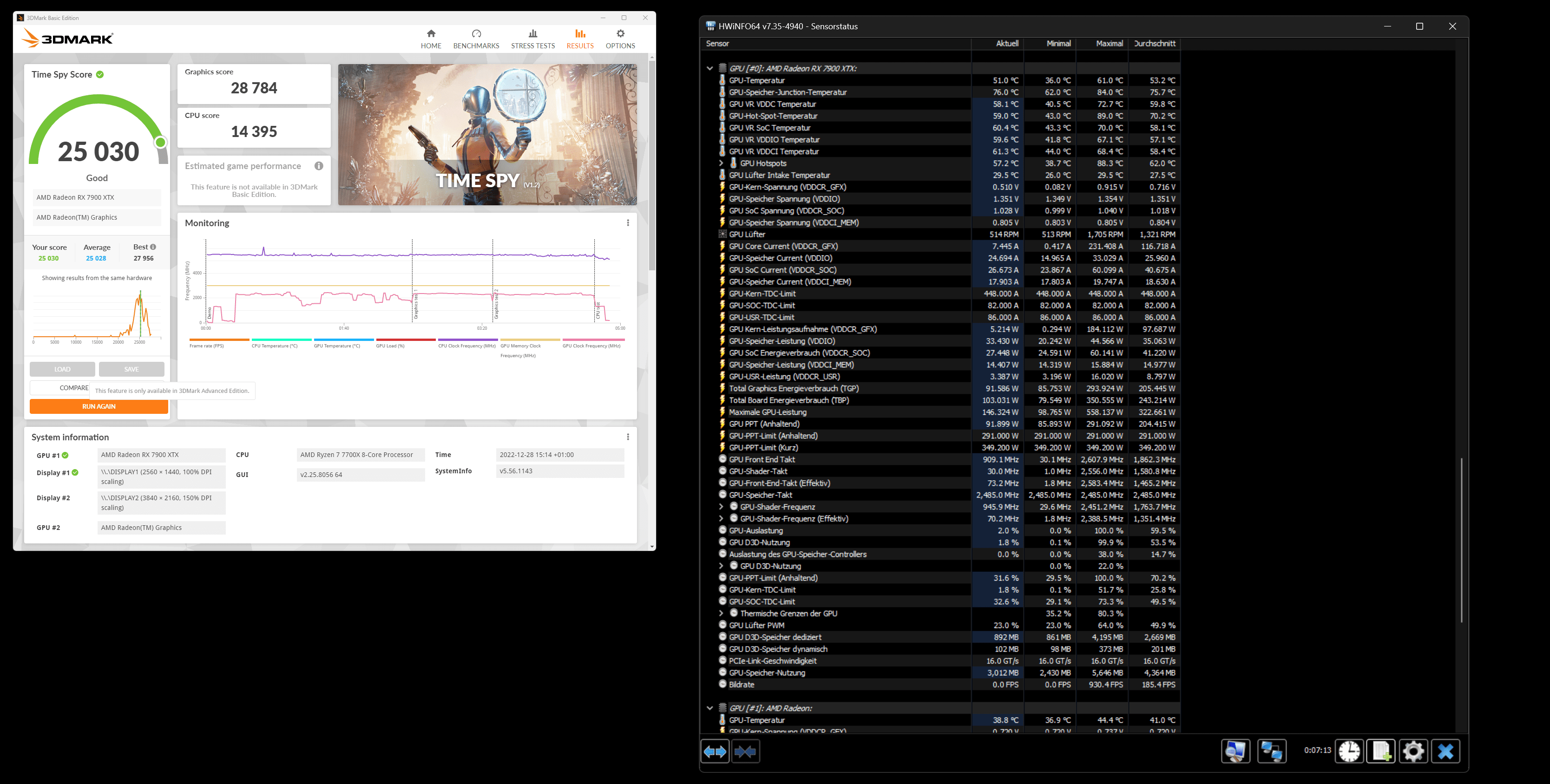The image size is (1550, 784).
Task: Click the green check next to Time Spy Score
Action: coord(100,75)
